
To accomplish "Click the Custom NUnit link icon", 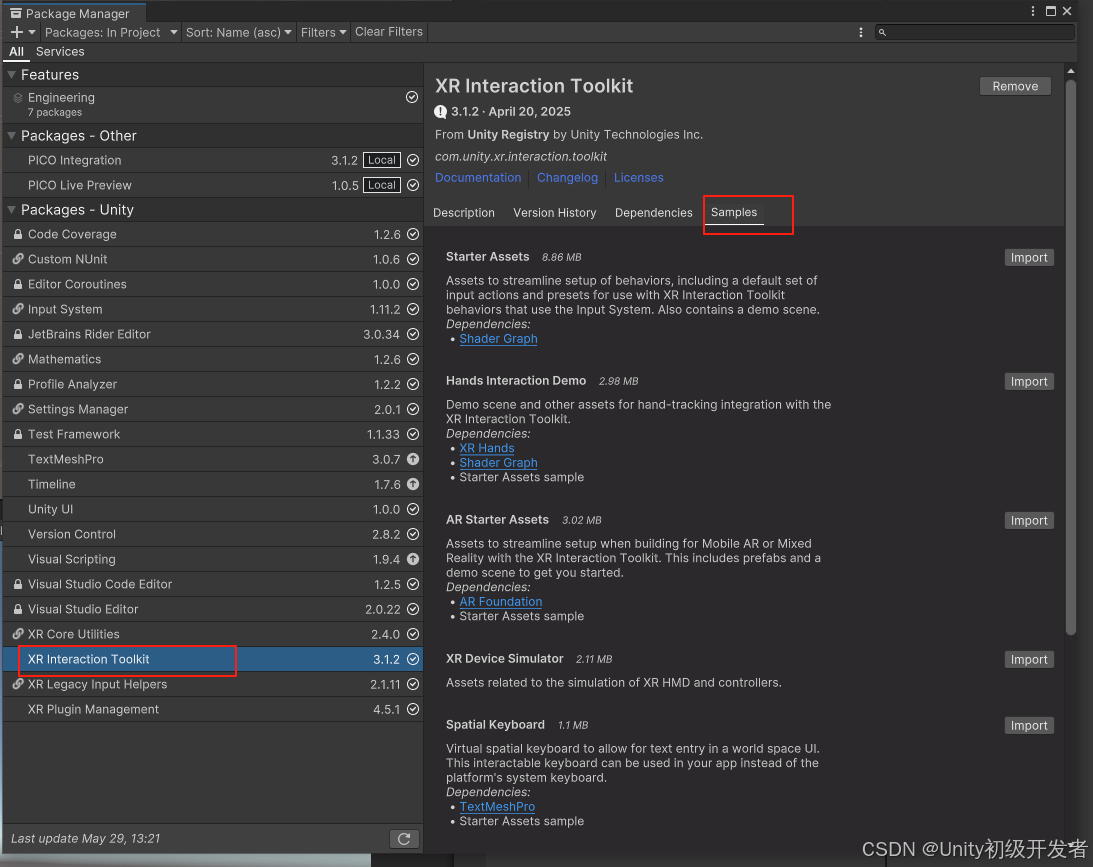I will pyautogui.click(x=17, y=259).
